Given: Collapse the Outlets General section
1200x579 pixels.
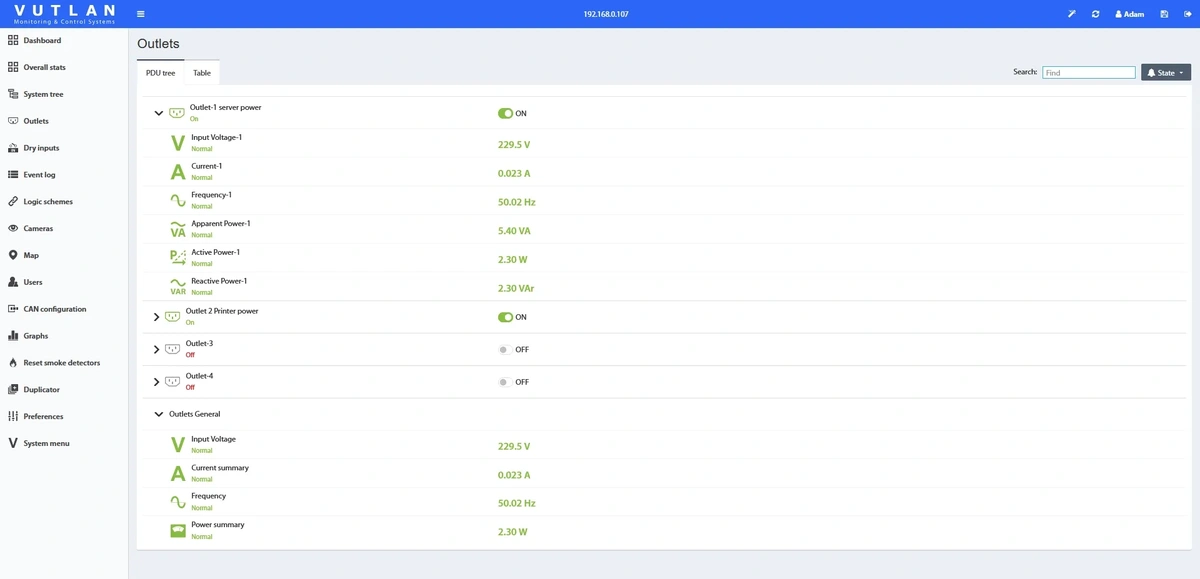Looking at the screenshot, I should 158,414.
